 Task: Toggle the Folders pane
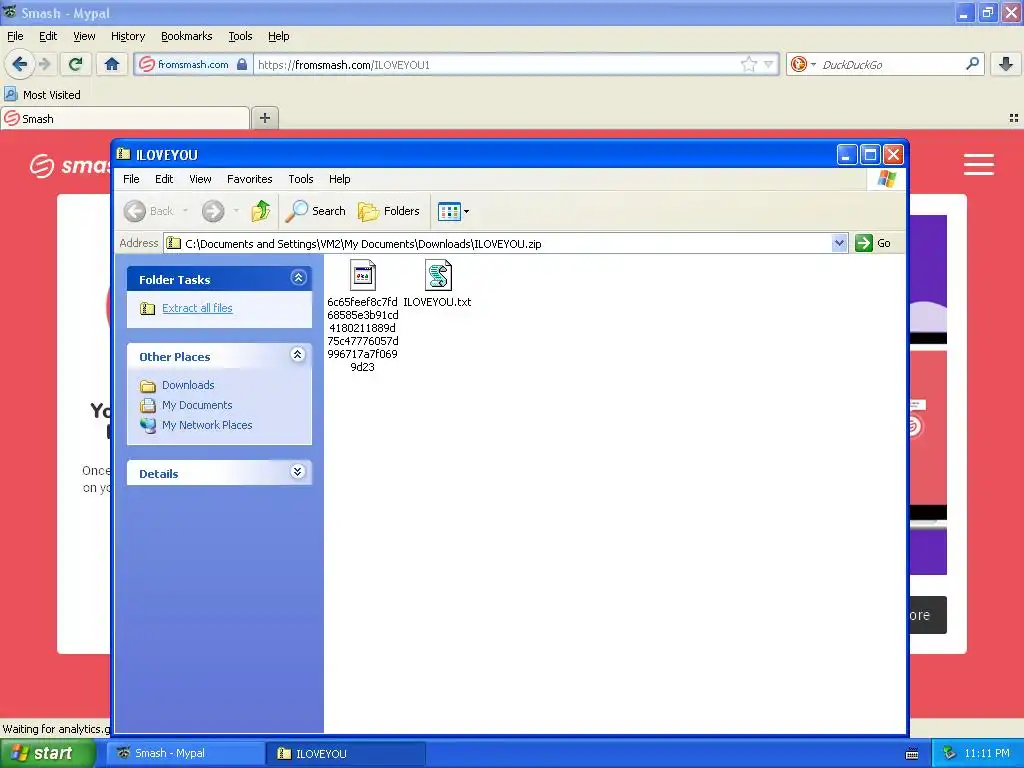click(389, 211)
